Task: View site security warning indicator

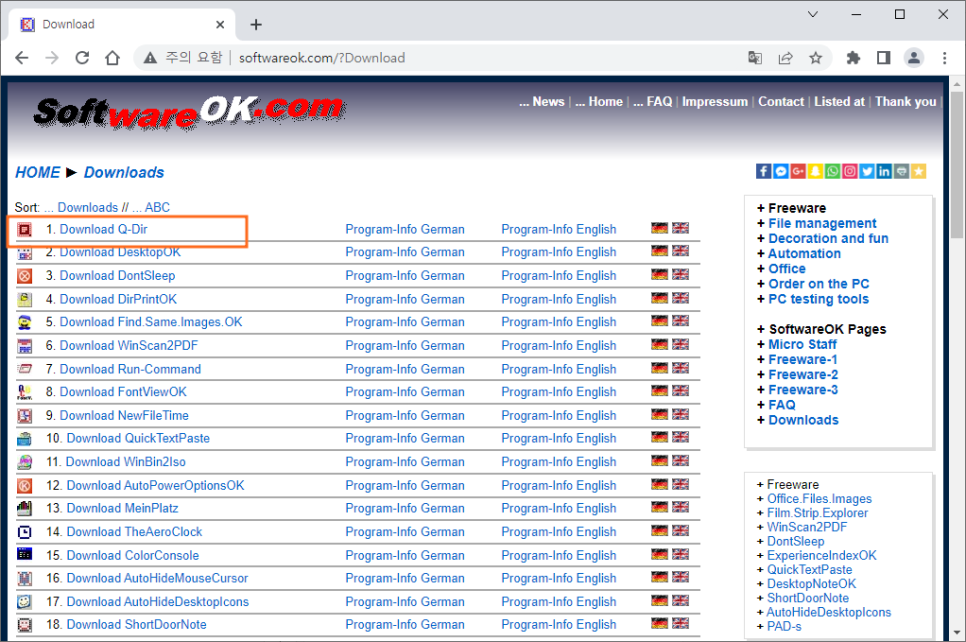Action: [183, 58]
